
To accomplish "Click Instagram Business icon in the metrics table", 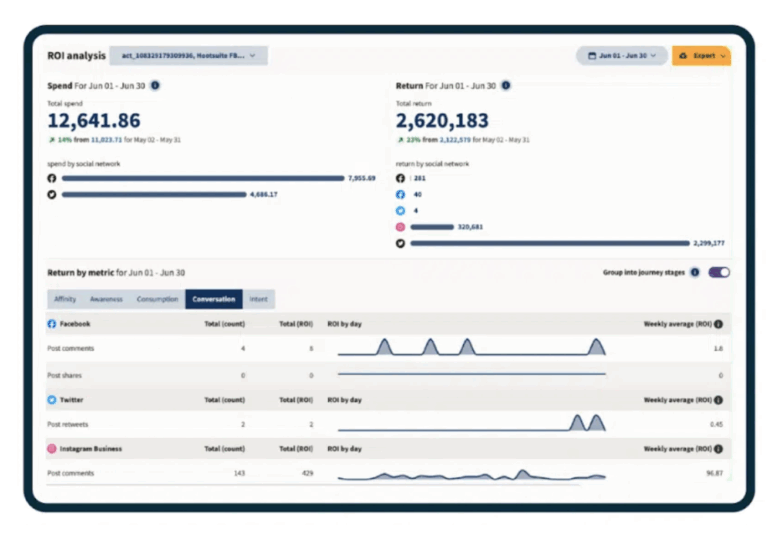I will point(52,449).
